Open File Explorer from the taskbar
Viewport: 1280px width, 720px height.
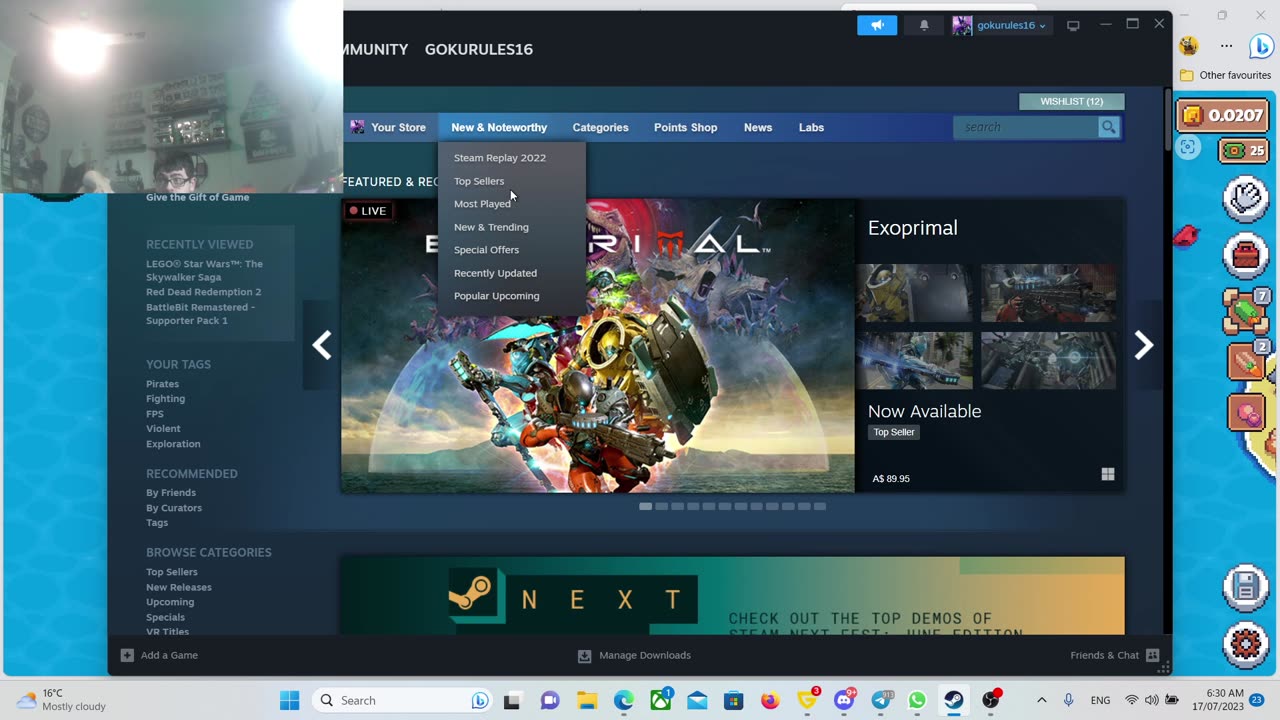pos(586,700)
